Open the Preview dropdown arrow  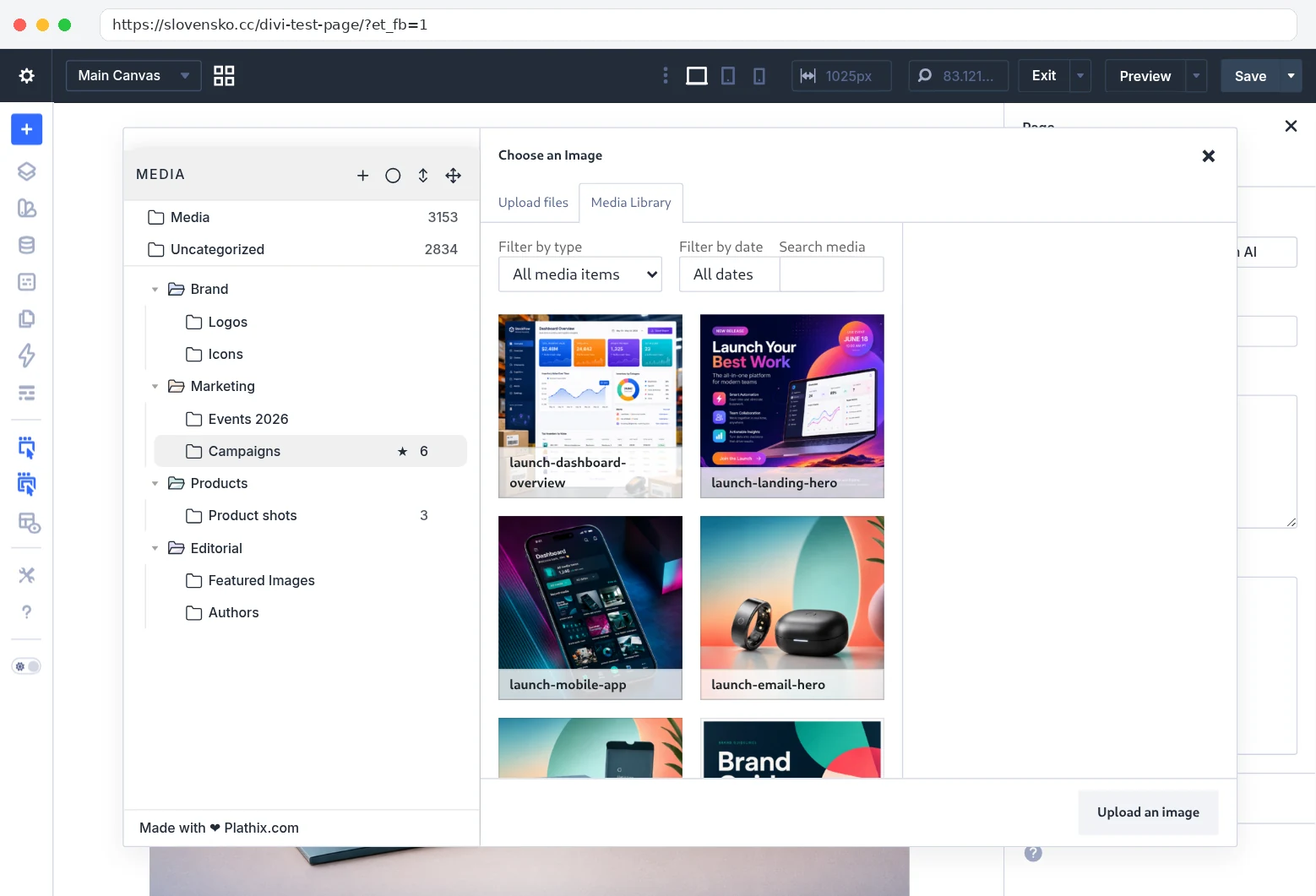coord(1196,76)
